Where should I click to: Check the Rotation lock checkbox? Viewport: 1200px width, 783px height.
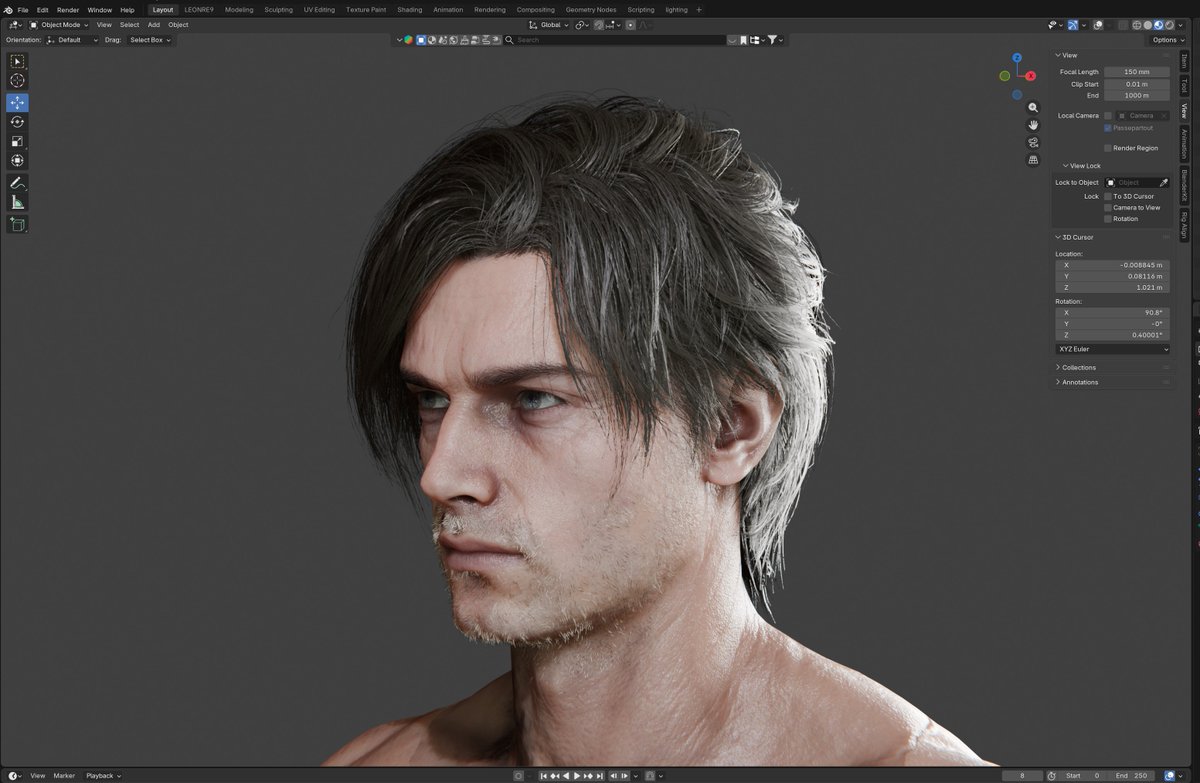pos(1108,218)
